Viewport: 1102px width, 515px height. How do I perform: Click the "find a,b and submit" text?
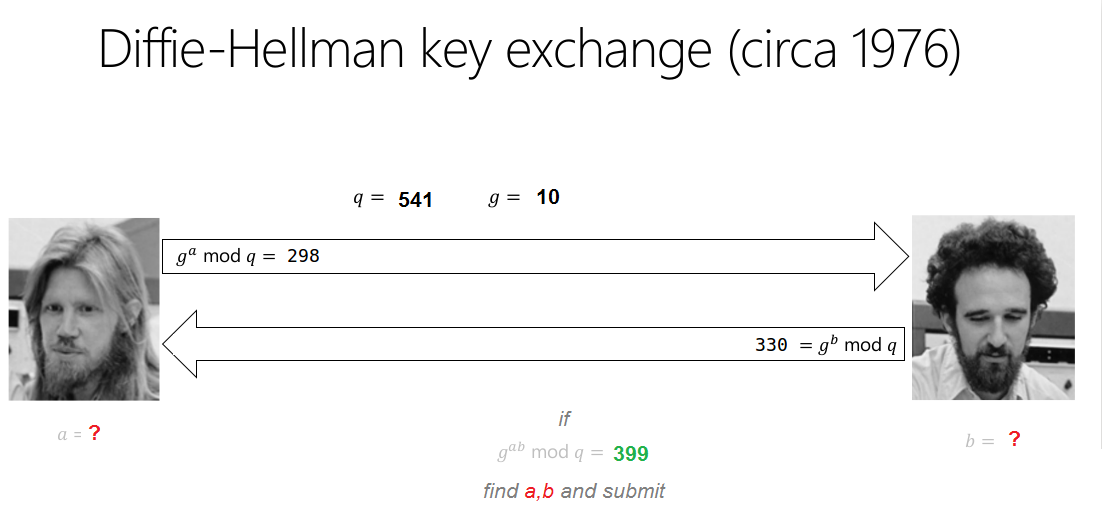point(573,491)
